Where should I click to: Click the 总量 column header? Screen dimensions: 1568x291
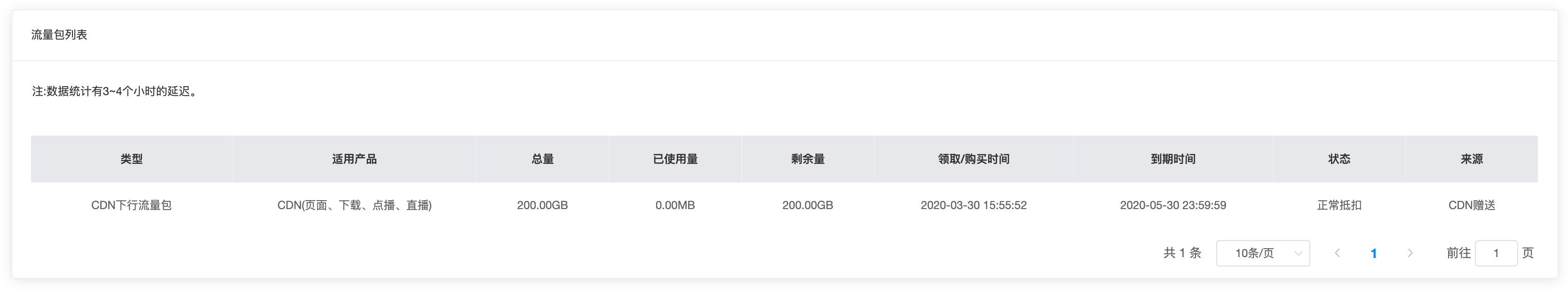pos(542,159)
